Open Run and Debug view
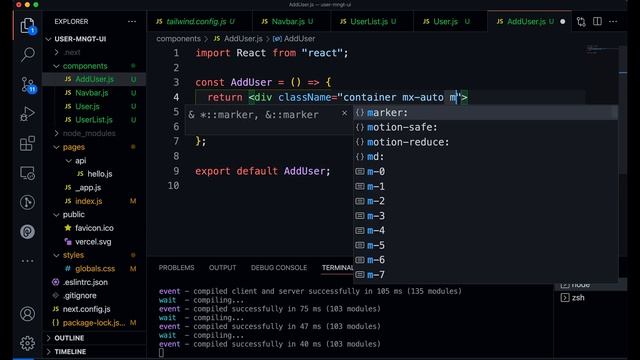Screen dimensions: 640x360 coord(27,114)
